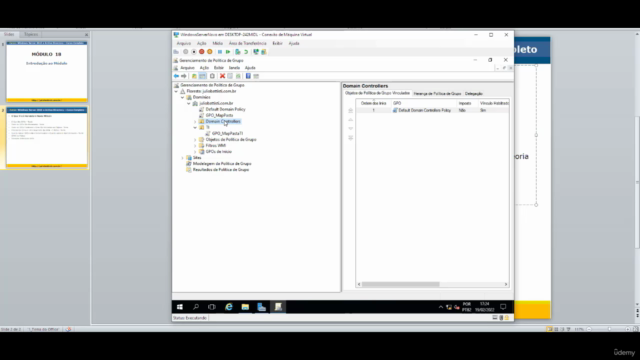Click the grey Start (power) circle VM icon

pos(185,52)
